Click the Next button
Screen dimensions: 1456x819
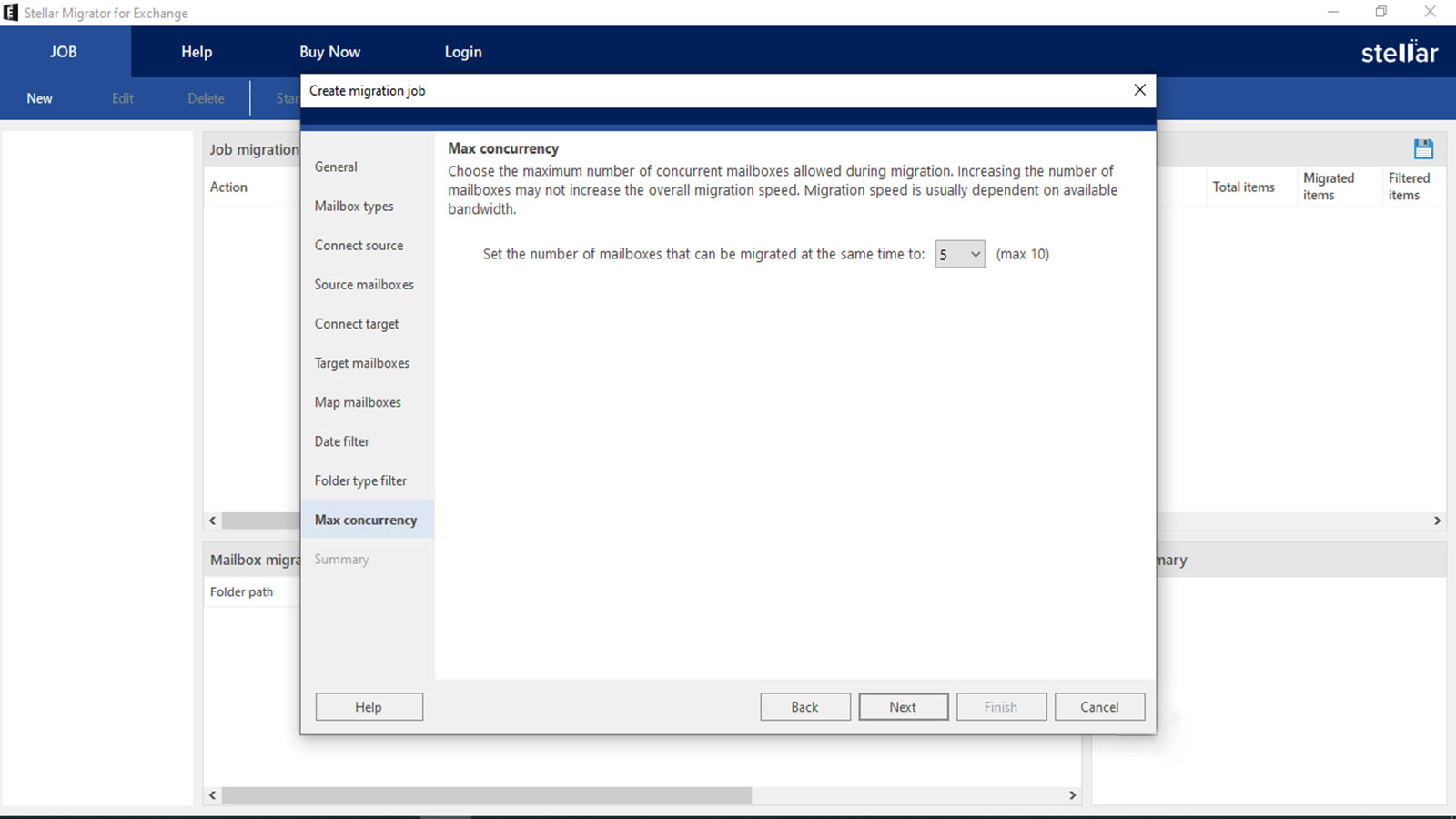point(904,707)
